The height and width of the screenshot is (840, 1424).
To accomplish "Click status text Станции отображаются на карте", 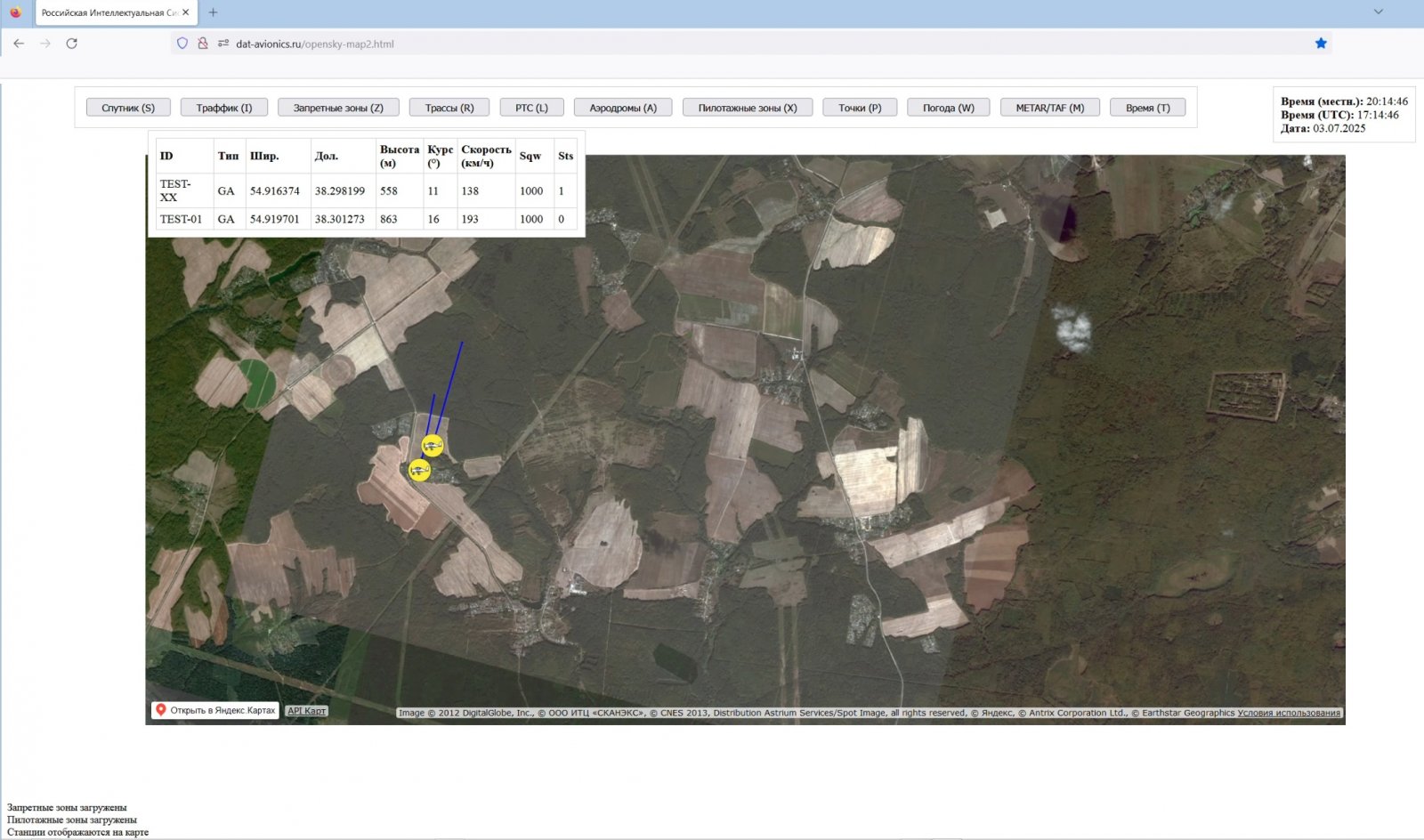I will point(77,832).
